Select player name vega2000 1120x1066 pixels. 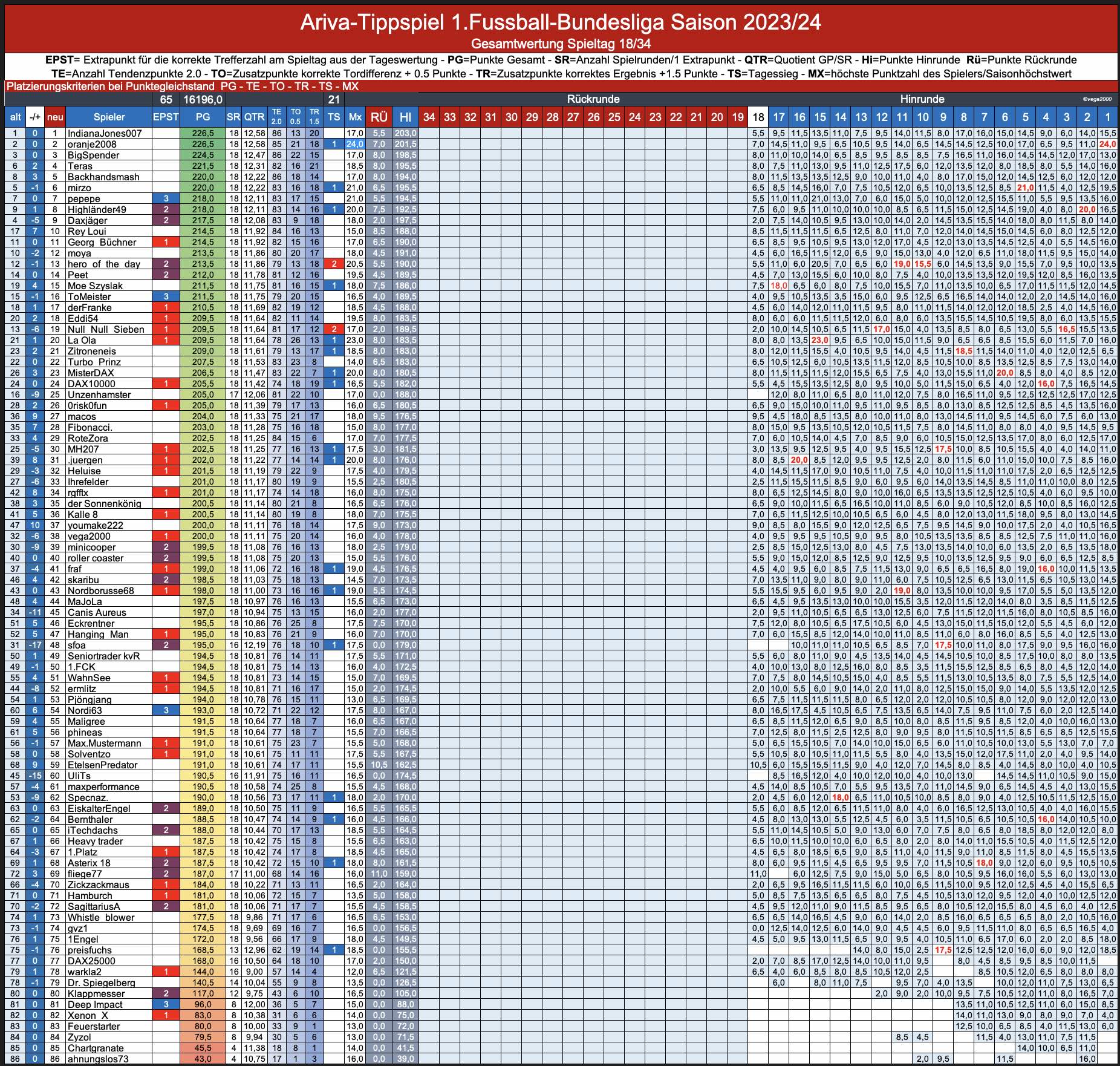tap(89, 536)
